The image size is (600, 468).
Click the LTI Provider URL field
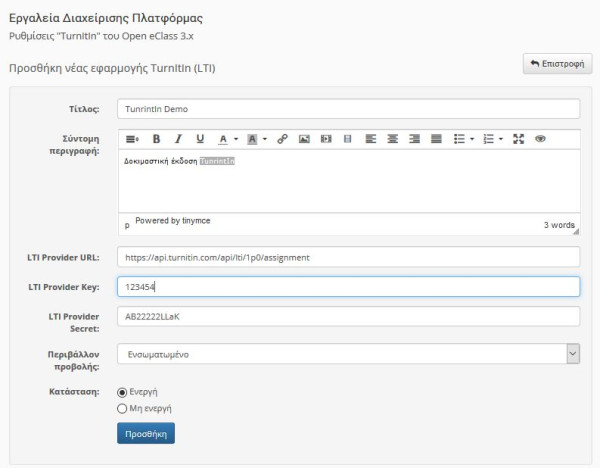pos(348,257)
